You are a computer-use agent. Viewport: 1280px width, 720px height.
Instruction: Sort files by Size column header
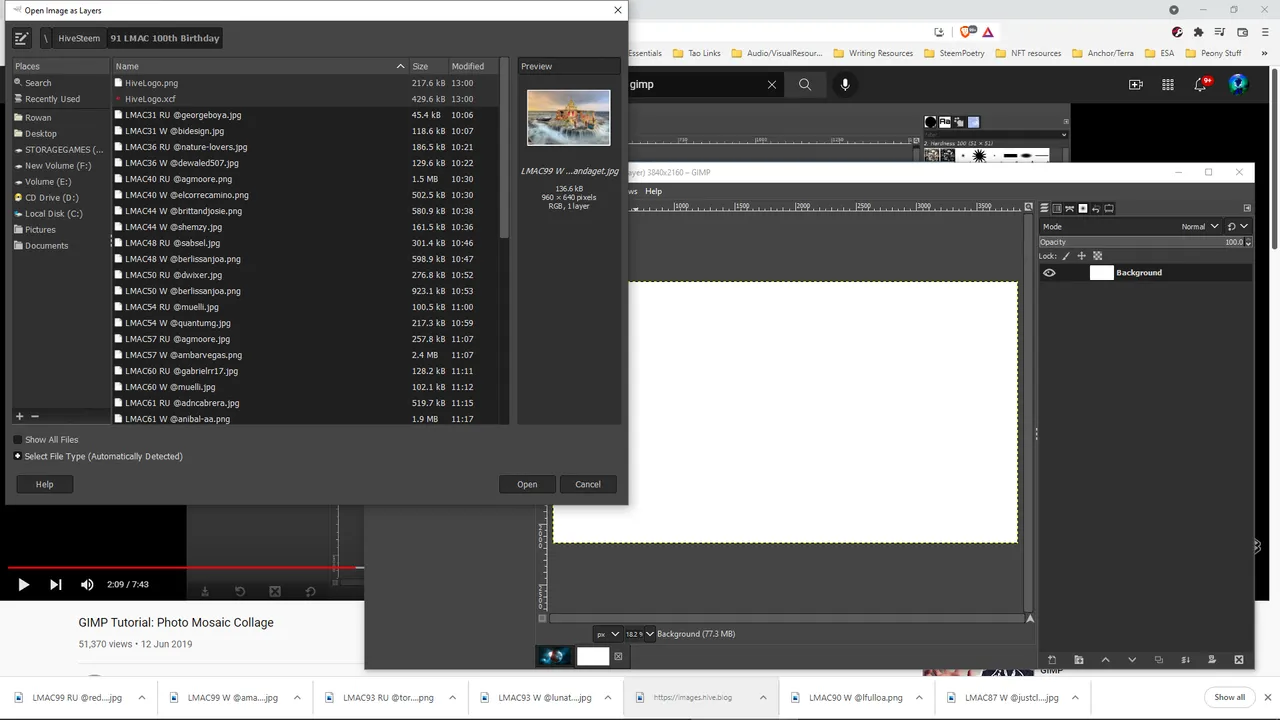point(428,66)
